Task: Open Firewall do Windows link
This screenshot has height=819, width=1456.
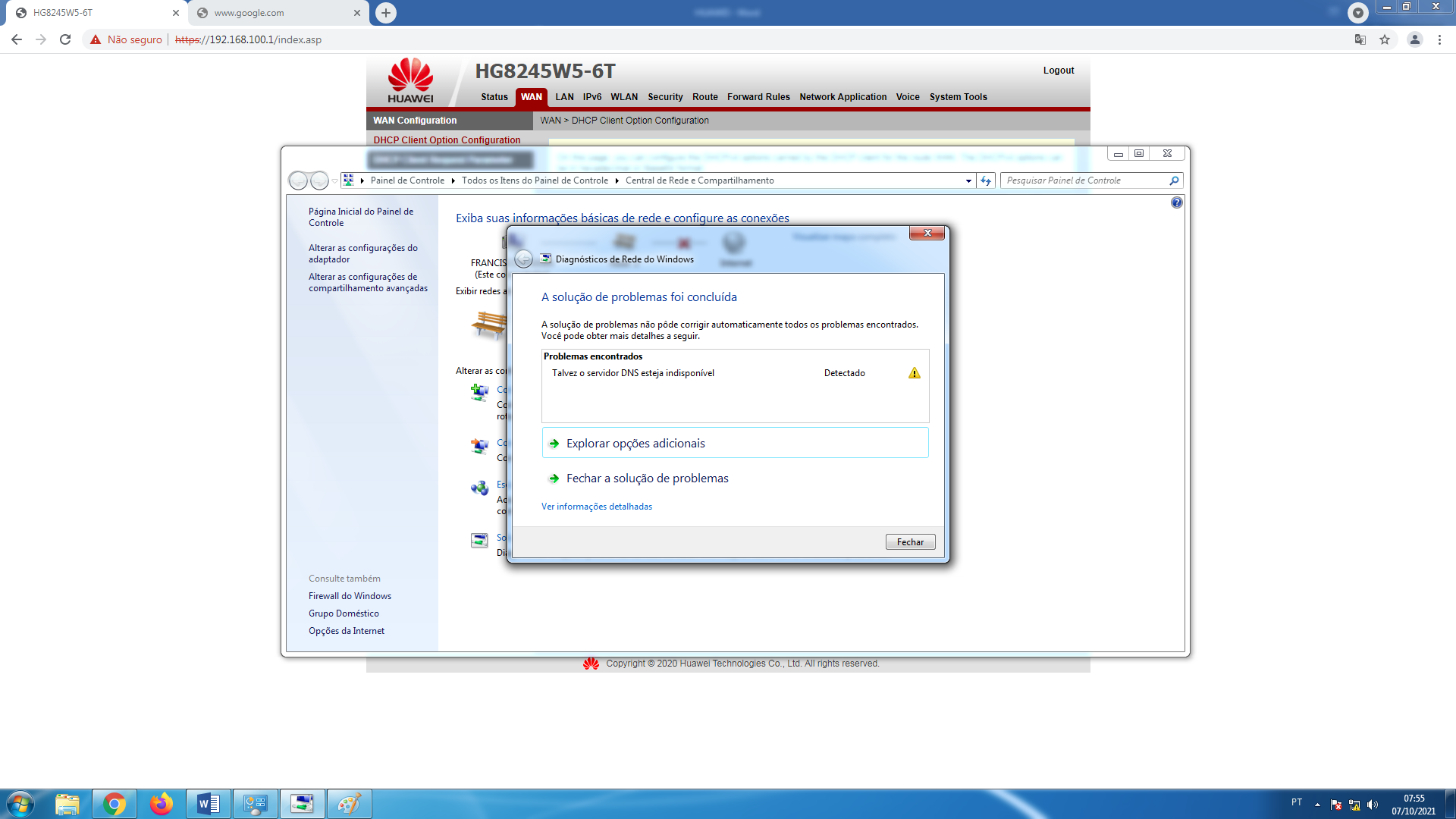Action: coord(350,596)
